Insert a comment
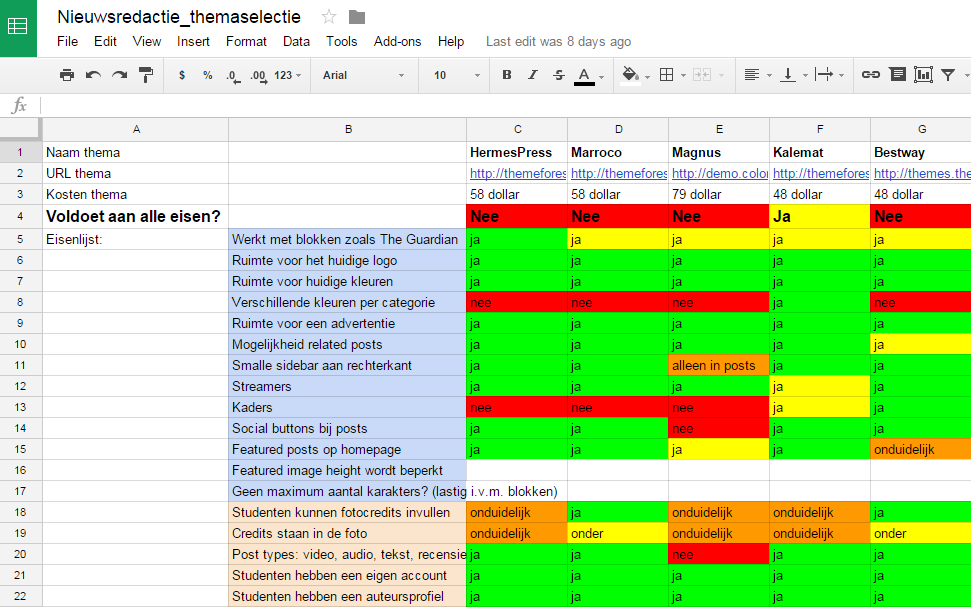 click(x=897, y=75)
